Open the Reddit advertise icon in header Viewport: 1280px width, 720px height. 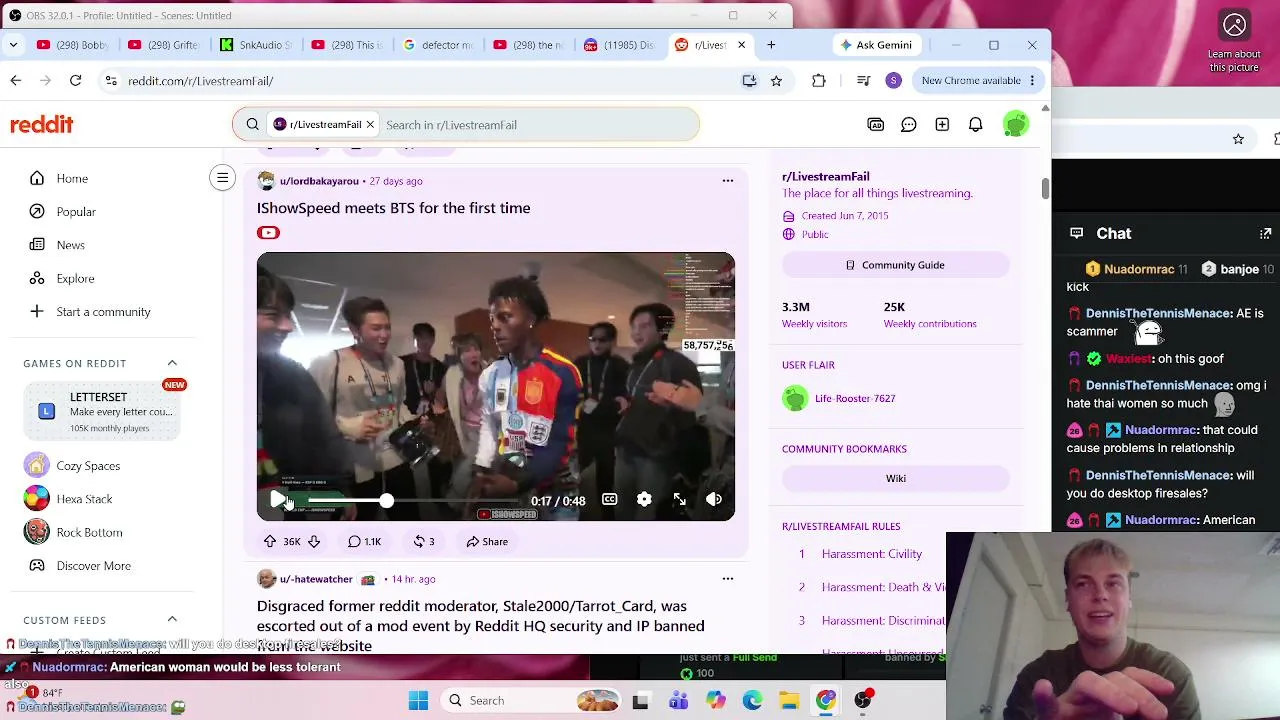pyautogui.click(x=875, y=125)
